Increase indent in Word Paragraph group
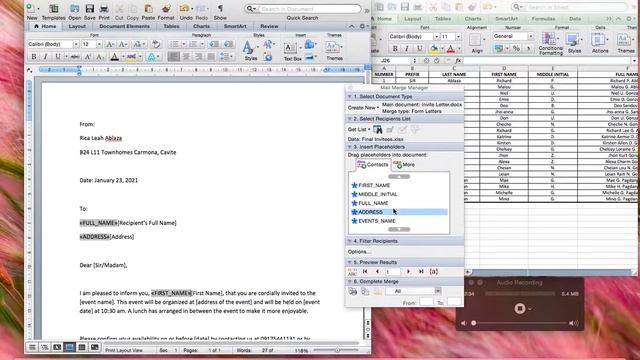The width and height of the screenshot is (640, 360). (x=229, y=44)
